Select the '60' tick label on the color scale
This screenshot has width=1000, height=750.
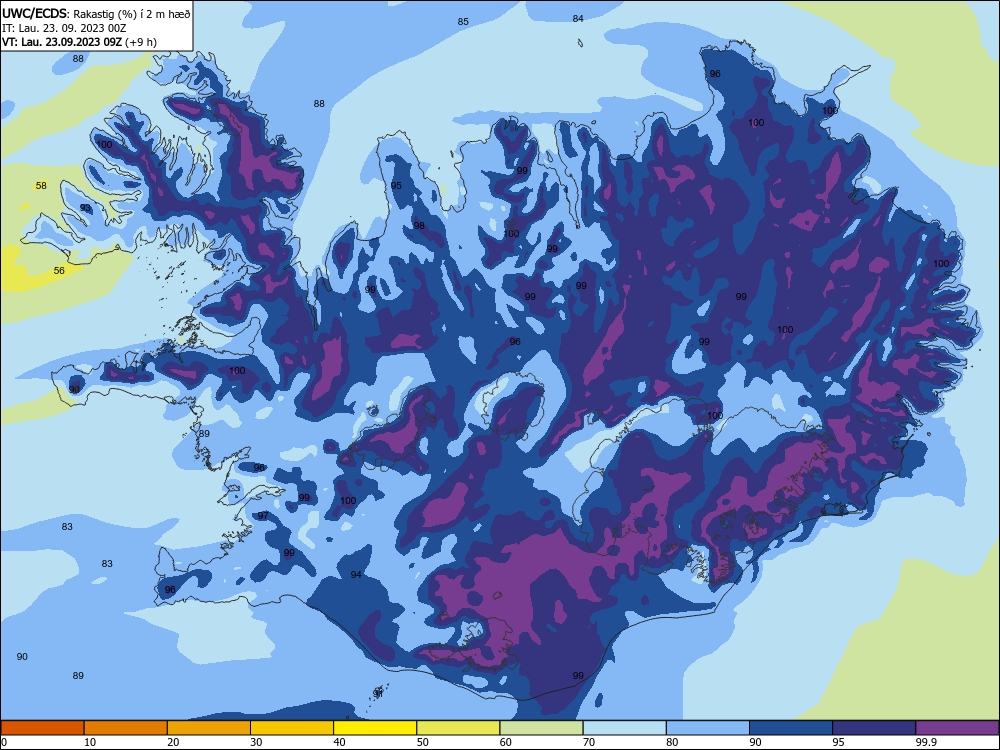[506, 742]
